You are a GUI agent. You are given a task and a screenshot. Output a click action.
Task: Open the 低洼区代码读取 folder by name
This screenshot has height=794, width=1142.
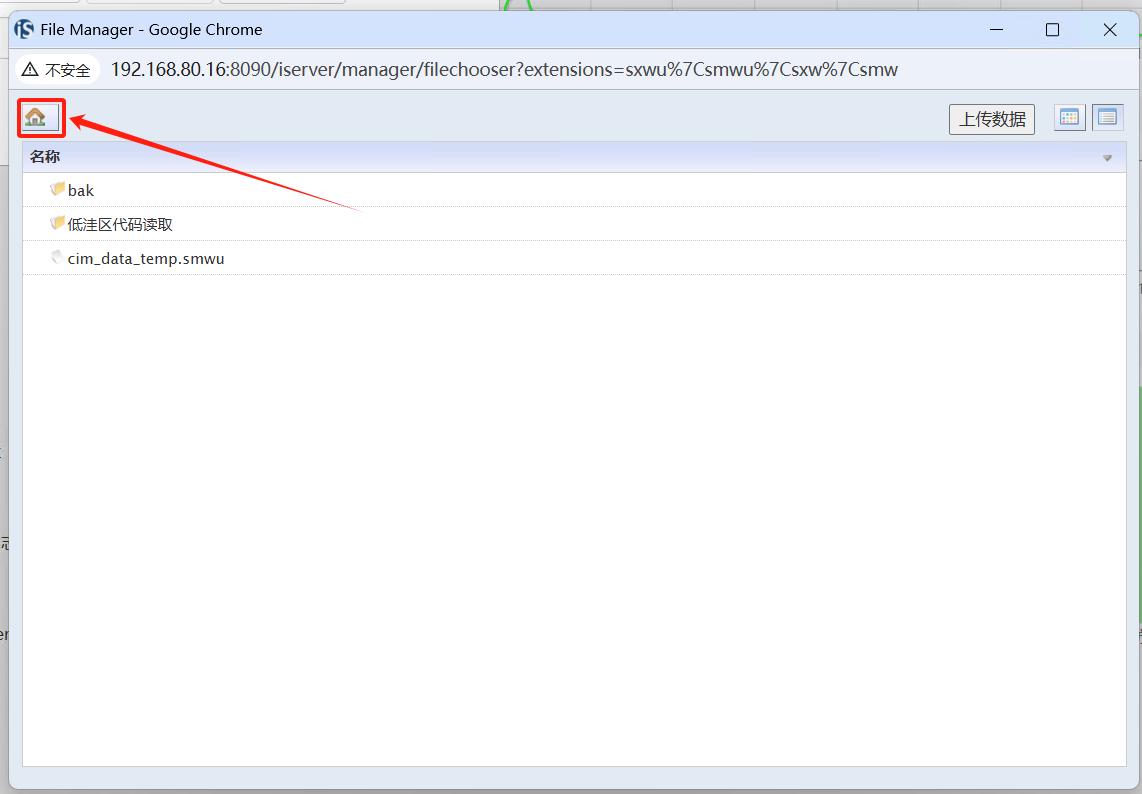[x=120, y=224]
